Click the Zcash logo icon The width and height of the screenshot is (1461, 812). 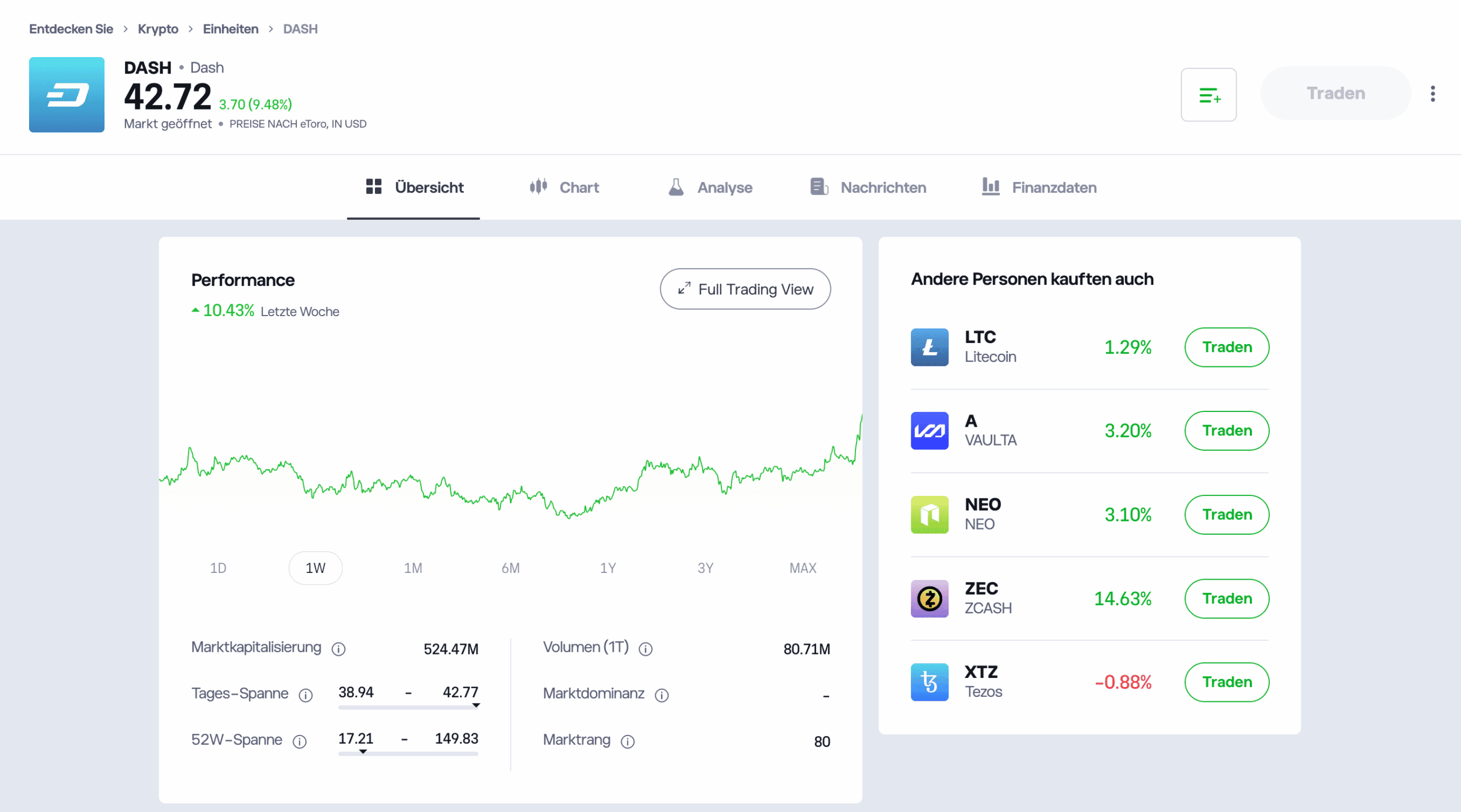coord(929,599)
